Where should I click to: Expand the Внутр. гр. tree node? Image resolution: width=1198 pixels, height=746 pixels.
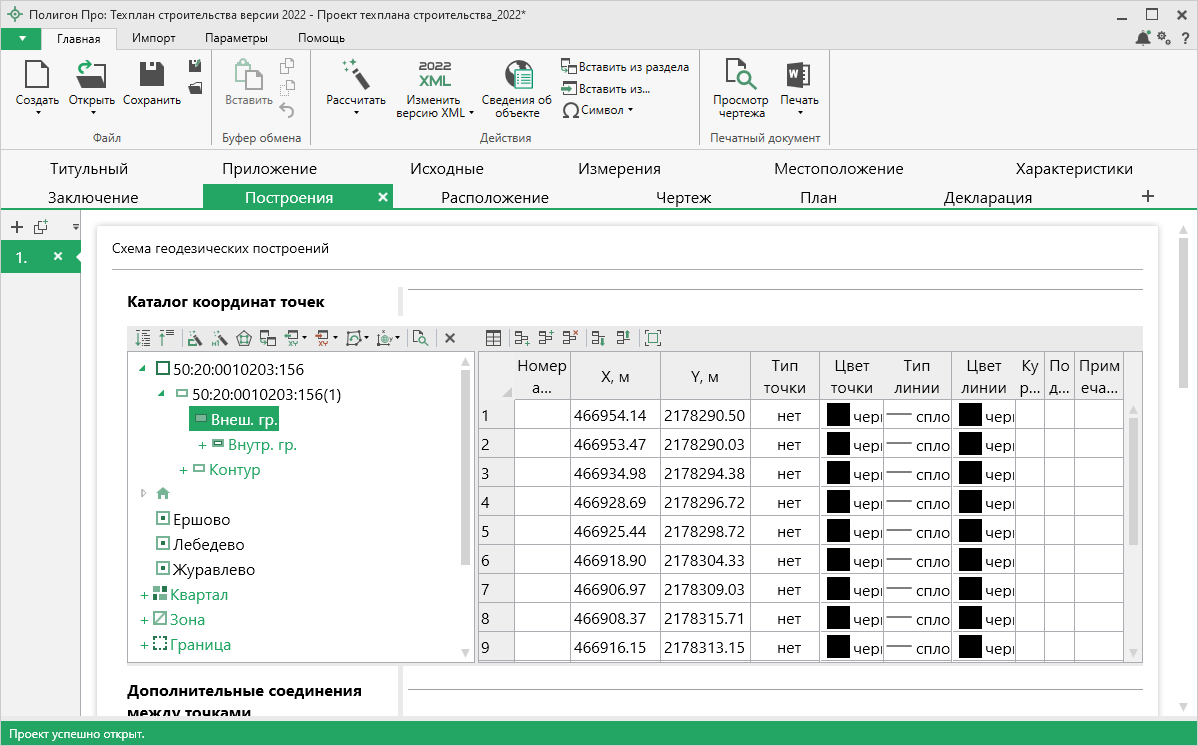202,445
